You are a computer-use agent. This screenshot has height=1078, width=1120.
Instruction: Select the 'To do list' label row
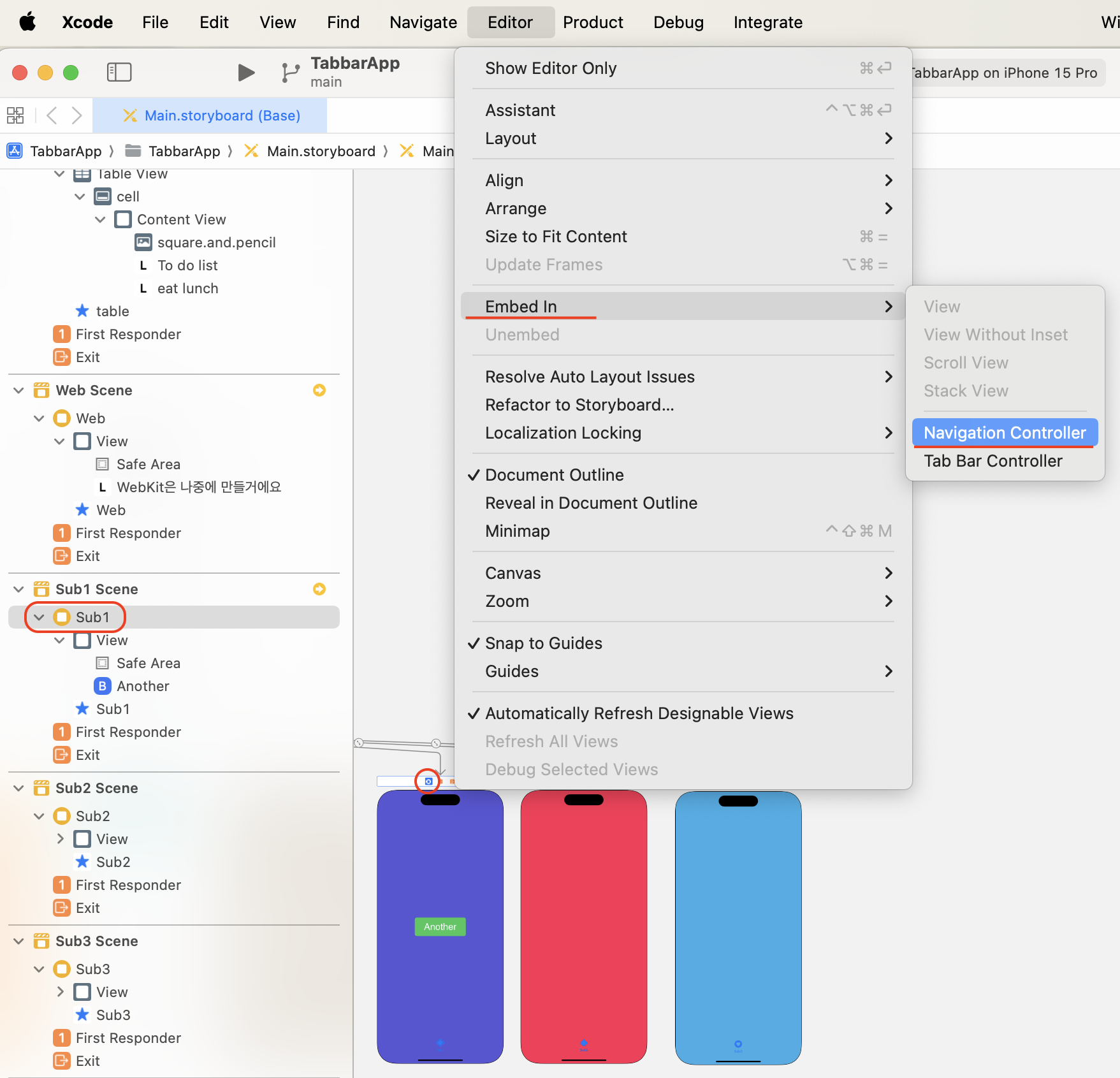(178, 265)
